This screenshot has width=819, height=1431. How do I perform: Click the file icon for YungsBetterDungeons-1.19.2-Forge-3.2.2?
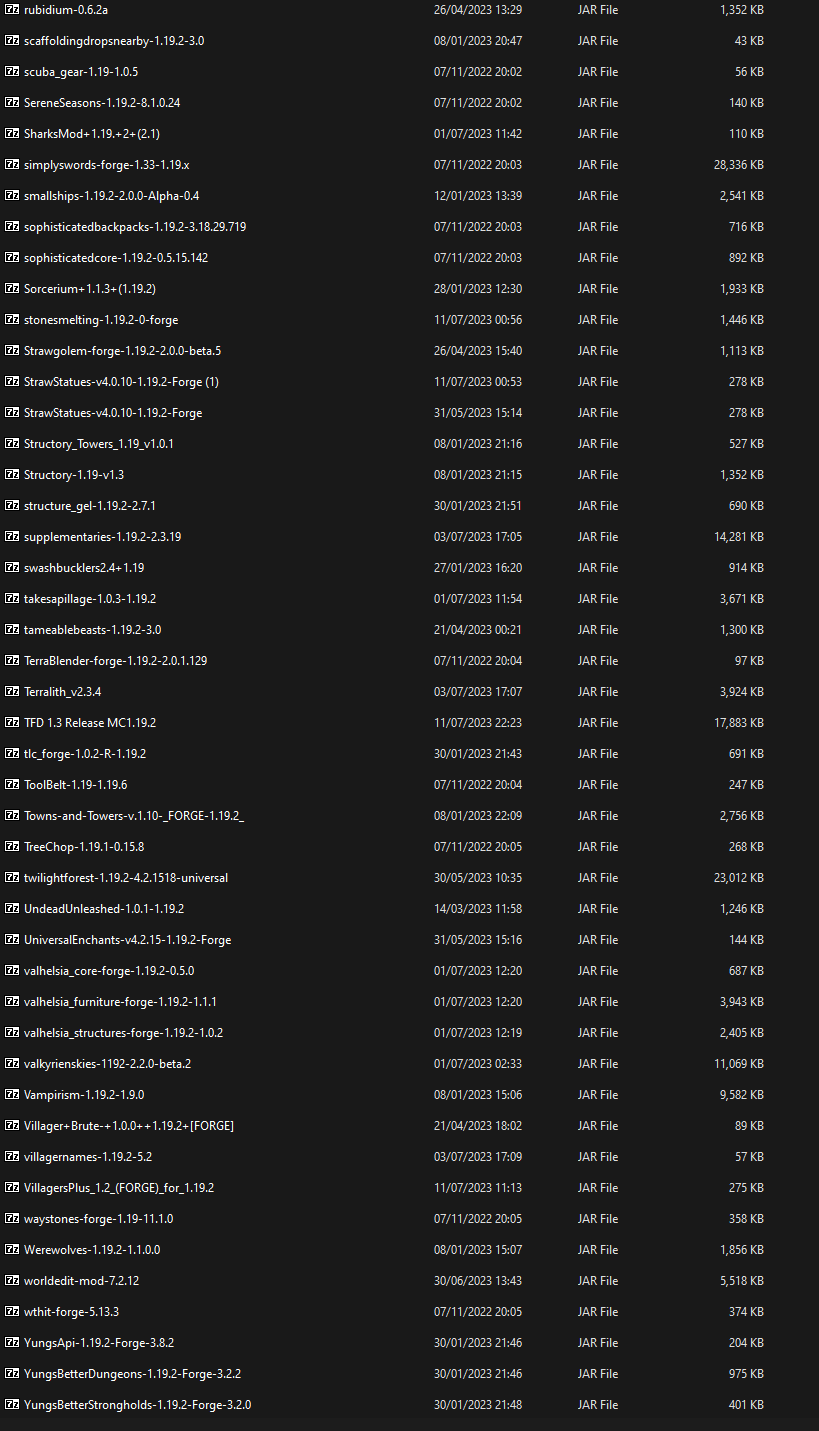point(12,1373)
